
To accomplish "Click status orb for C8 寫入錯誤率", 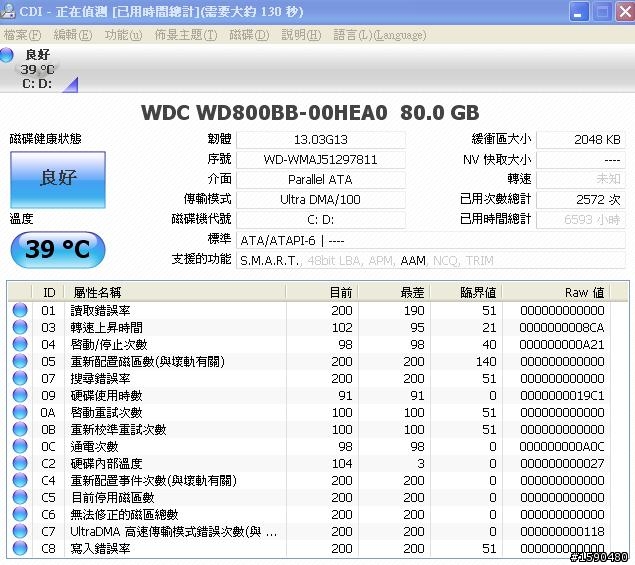I will pyautogui.click(x=20, y=548).
